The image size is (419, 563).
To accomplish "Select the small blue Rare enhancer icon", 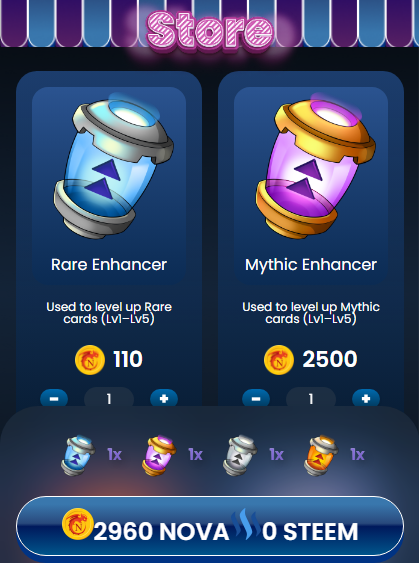I will coord(78,455).
